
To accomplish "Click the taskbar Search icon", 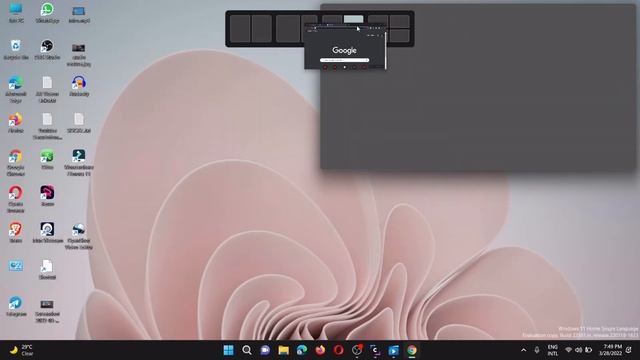I will point(247,350).
